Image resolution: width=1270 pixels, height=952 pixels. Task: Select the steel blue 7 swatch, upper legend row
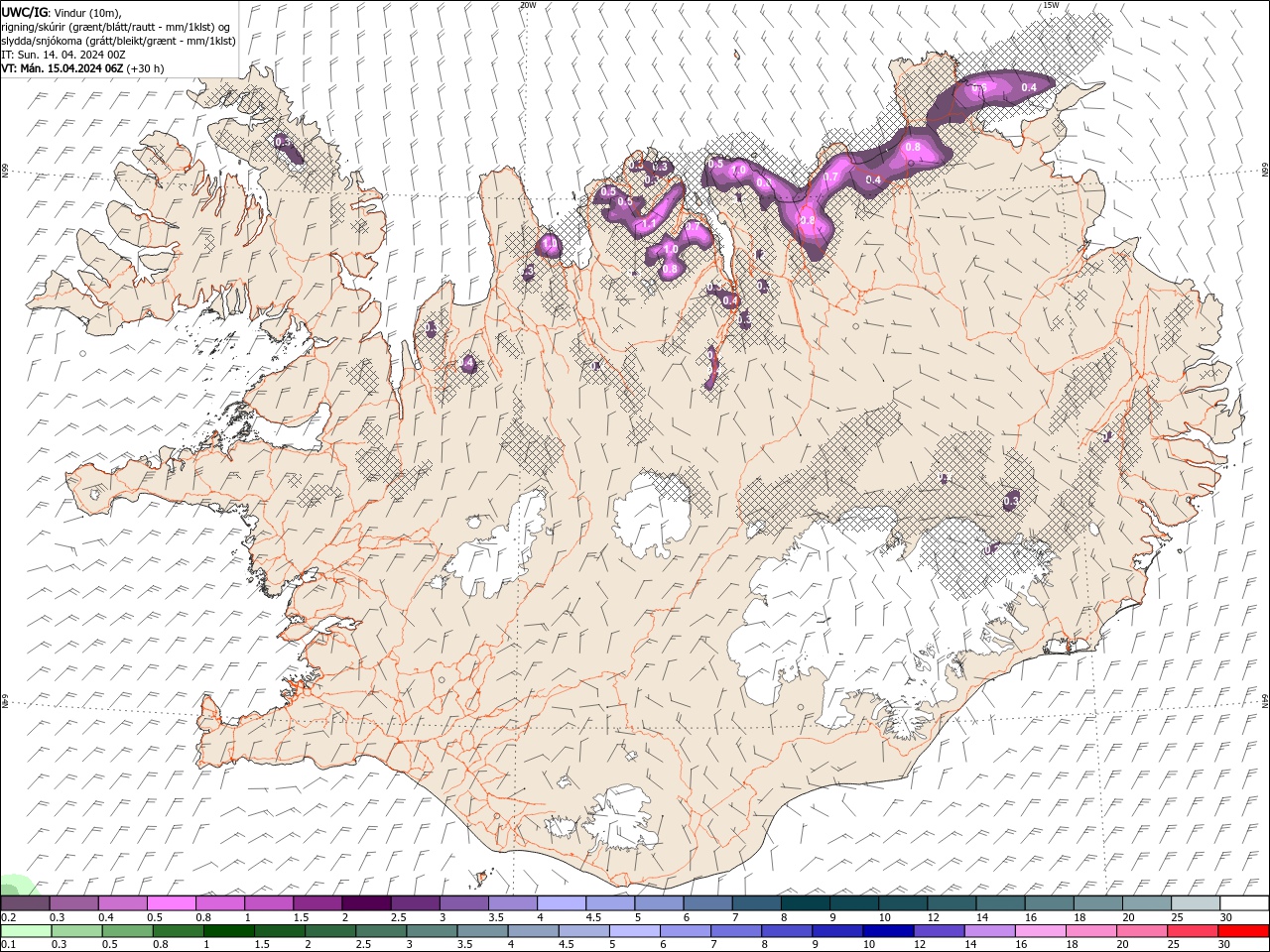click(756, 903)
